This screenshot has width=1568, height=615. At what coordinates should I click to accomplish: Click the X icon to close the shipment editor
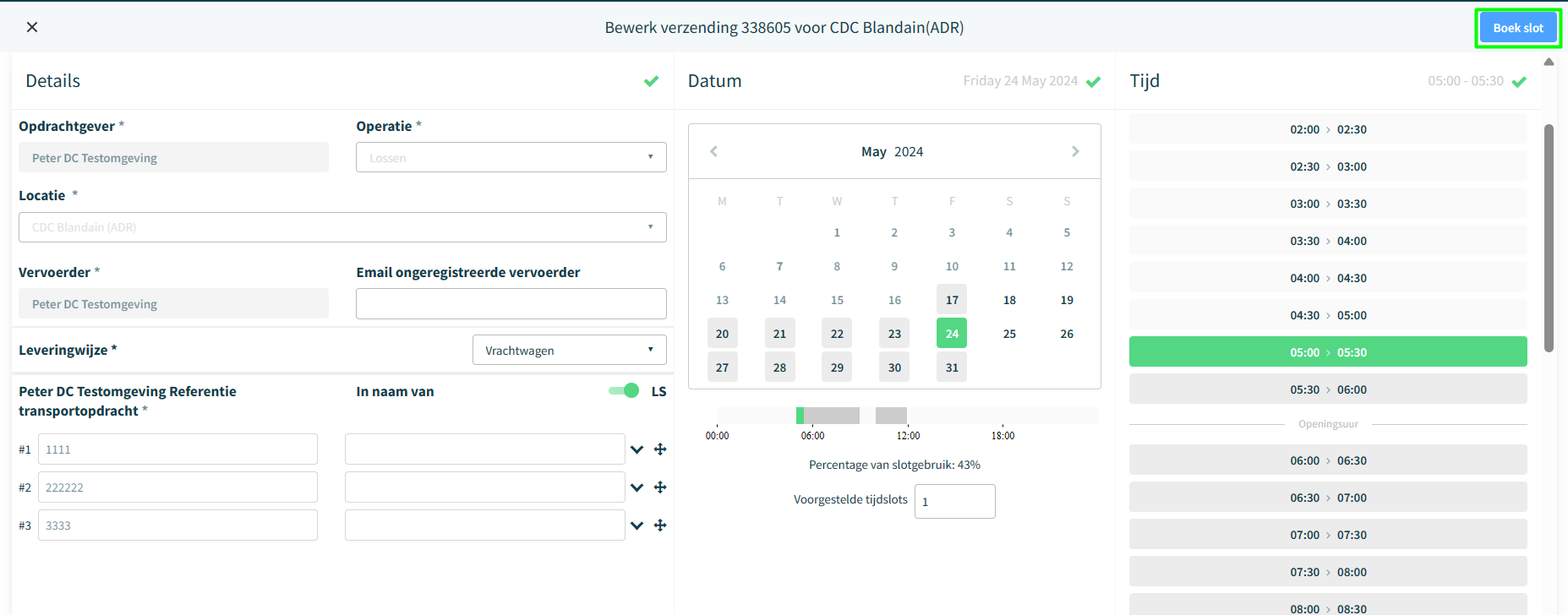(x=32, y=27)
